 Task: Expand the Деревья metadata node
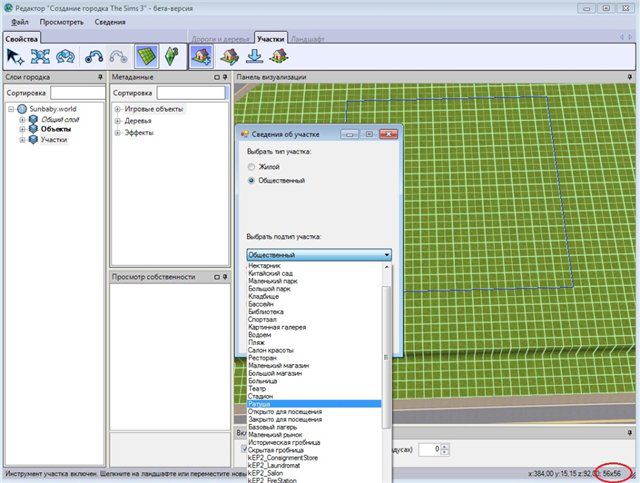(x=117, y=120)
